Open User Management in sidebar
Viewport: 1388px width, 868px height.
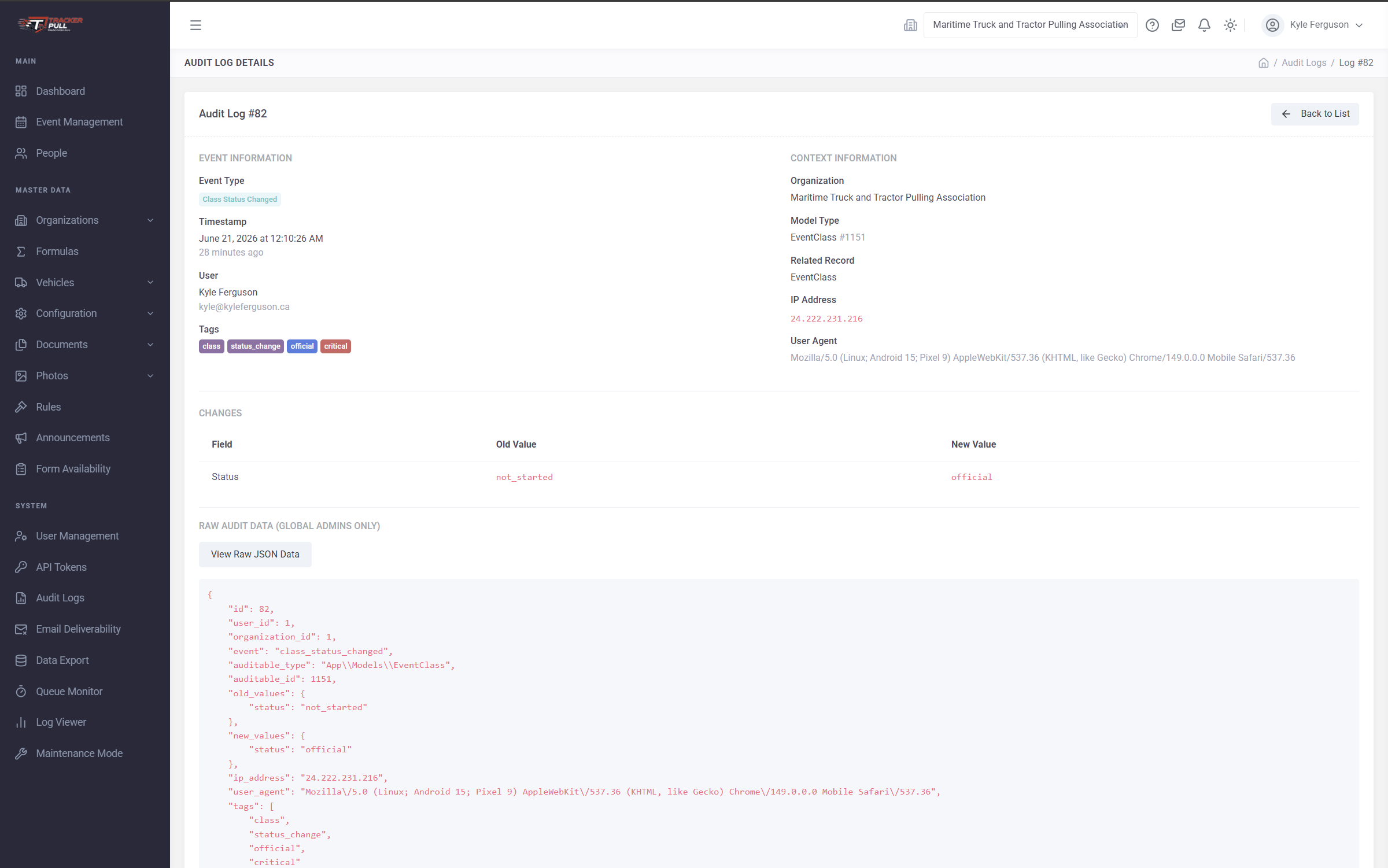coord(85,536)
